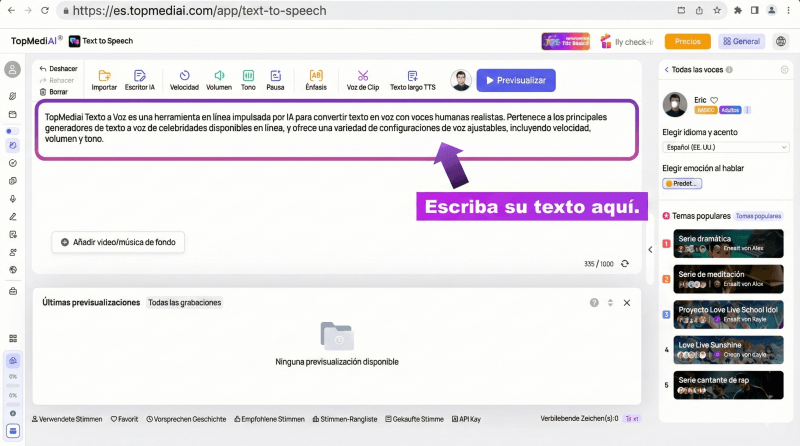Click the Precios button
Screen dimensions: 800x446
[x=687, y=41]
